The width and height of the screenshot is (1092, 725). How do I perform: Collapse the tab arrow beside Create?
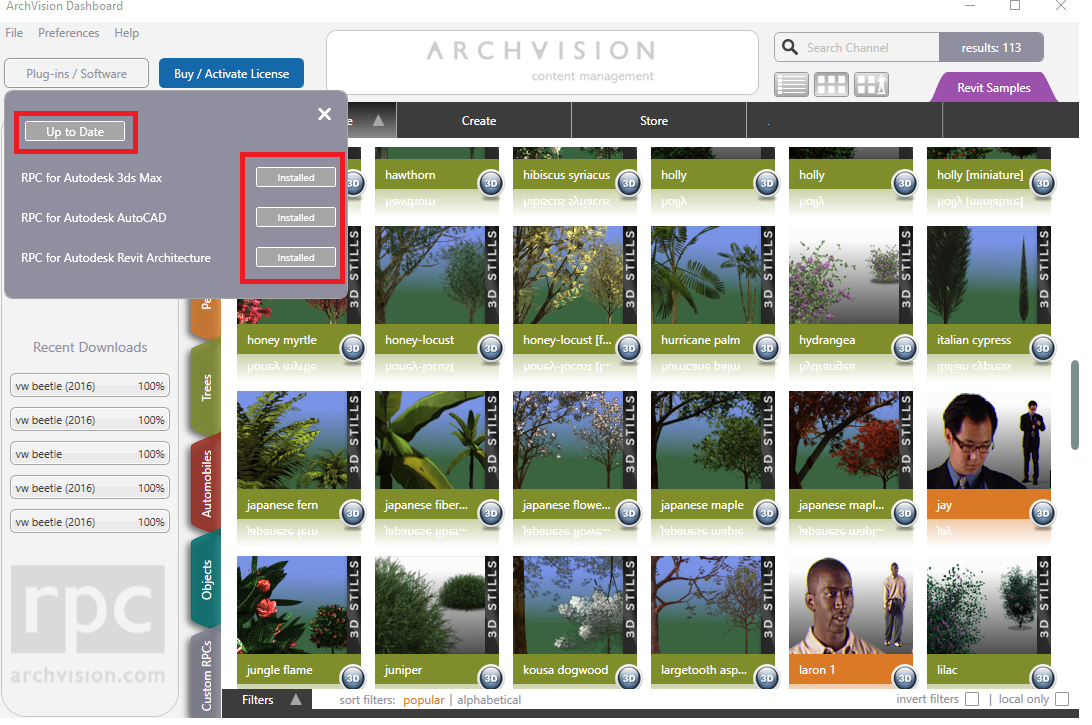point(378,120)
